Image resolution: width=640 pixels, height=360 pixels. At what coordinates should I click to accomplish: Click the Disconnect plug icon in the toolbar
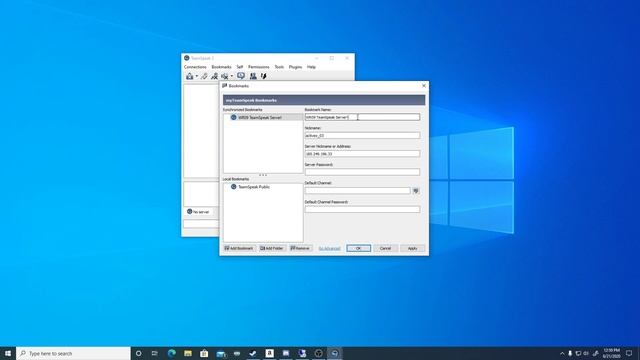point(204,76)
